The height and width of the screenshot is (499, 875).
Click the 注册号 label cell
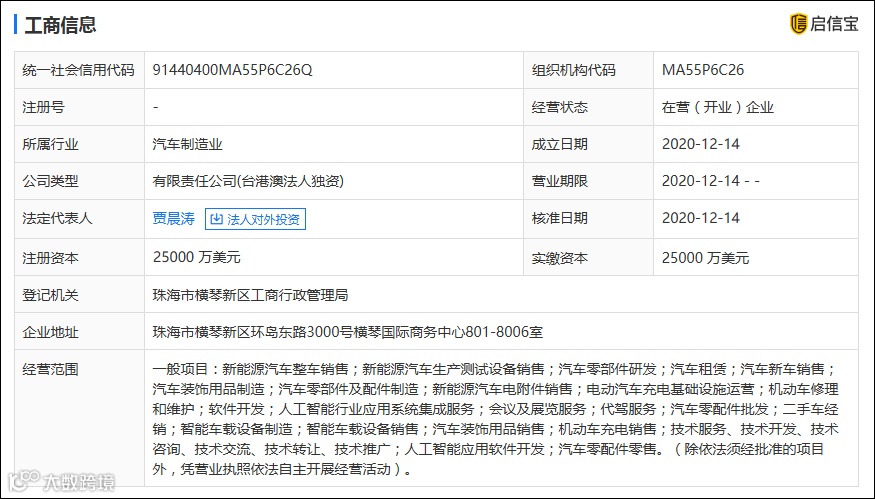click(79, 107)
